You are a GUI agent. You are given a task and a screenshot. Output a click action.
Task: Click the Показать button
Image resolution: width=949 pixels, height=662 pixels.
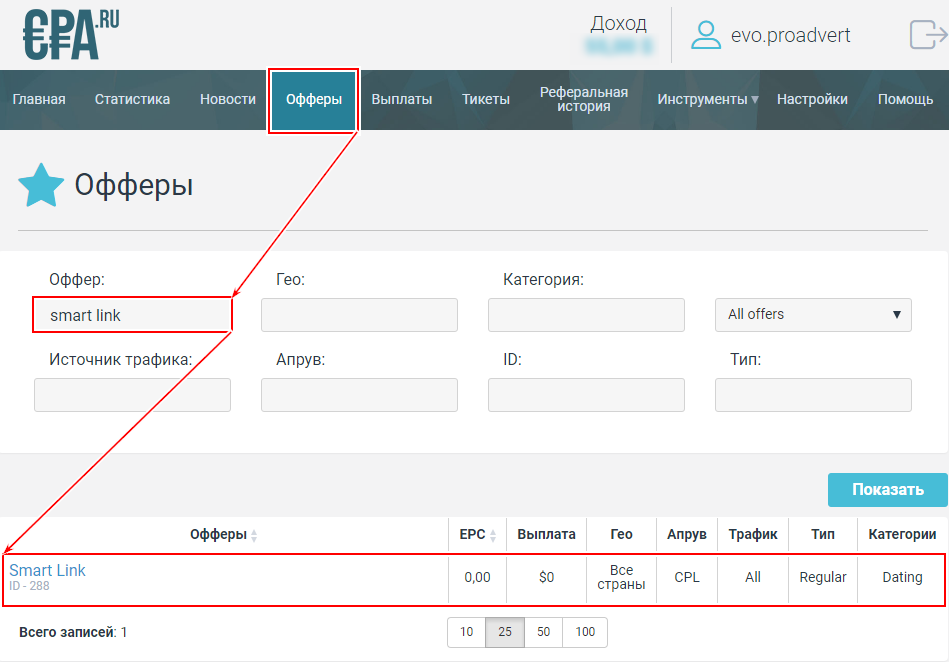click(887, 490)
